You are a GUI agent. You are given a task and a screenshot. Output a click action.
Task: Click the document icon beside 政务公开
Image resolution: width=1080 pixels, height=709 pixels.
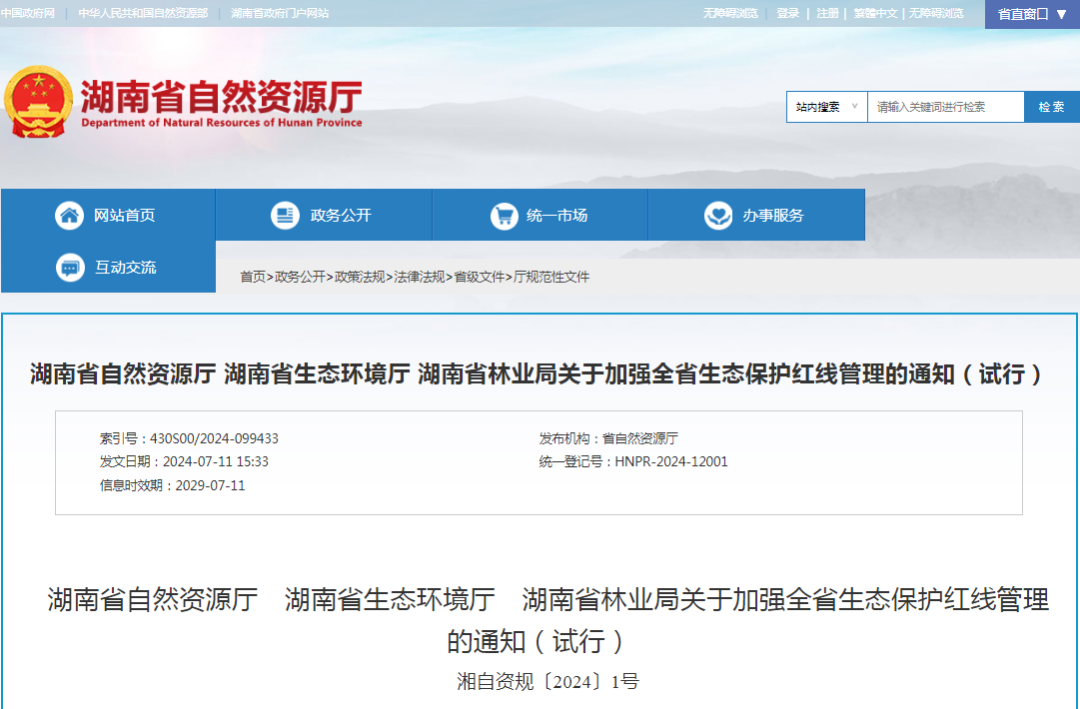click(285, 215)
